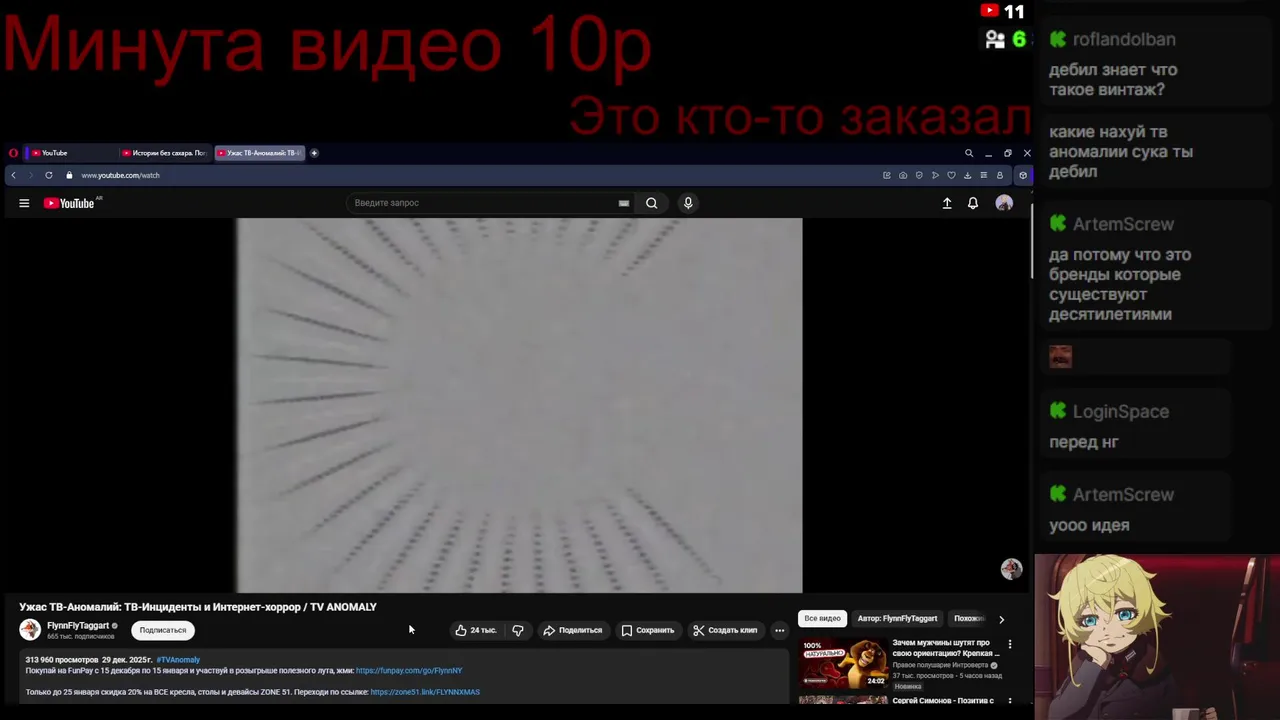Dislike the video with thumbs-down

tap(518, 630)
